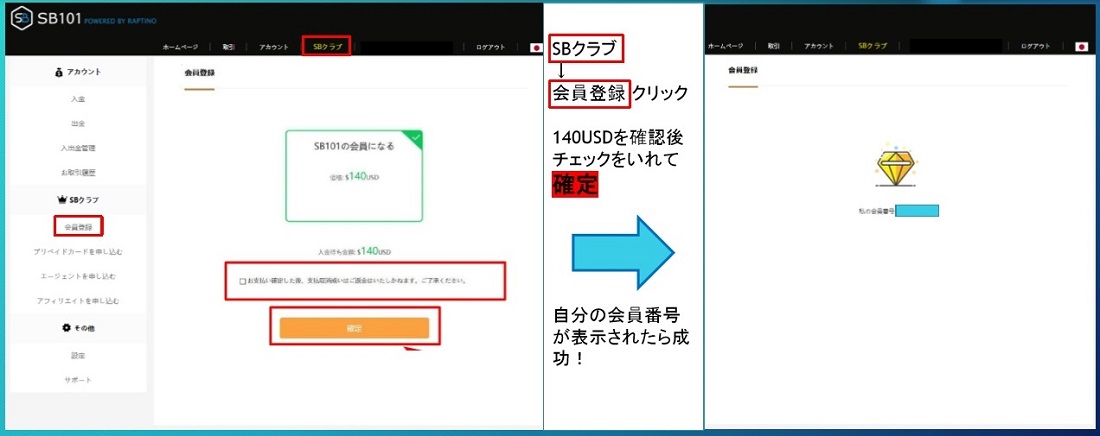Click ログアウト in right window
This screenshot has height=436, width=1100.
tap(1036, 46)
